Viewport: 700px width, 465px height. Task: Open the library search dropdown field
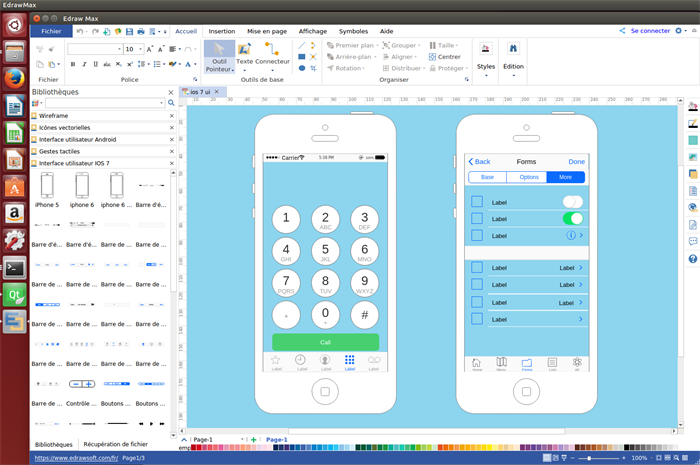point(105,103)
